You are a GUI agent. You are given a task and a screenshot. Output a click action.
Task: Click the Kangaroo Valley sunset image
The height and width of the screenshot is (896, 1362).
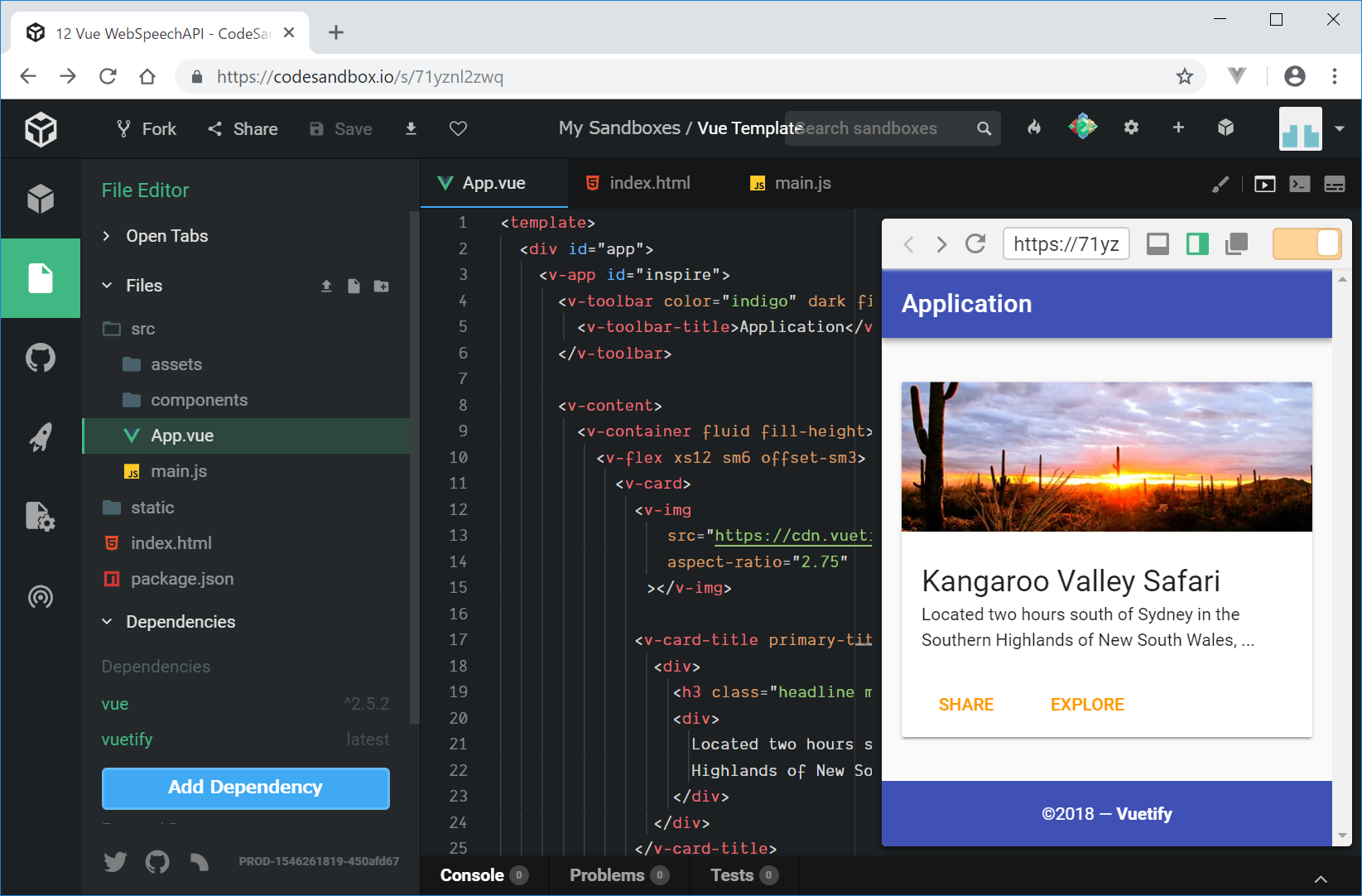pyautogui.click(x=1106, y=456)
